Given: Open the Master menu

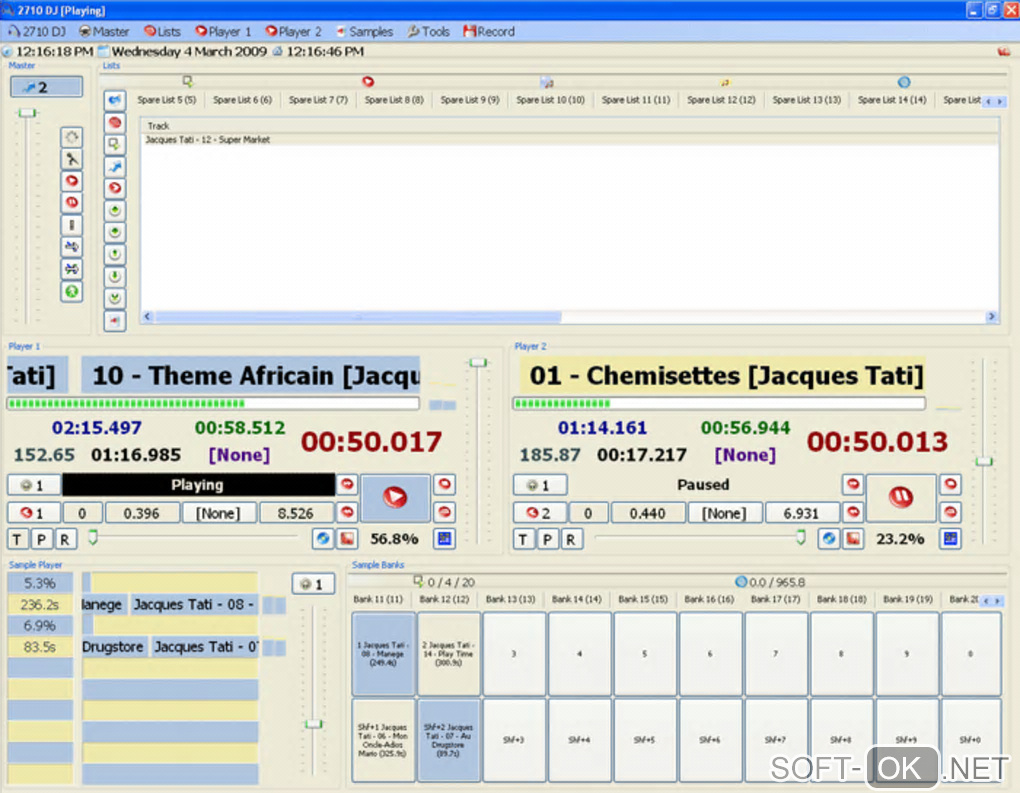Looking at the screenshot, I should pyautogui.click(x=104, y=31).
